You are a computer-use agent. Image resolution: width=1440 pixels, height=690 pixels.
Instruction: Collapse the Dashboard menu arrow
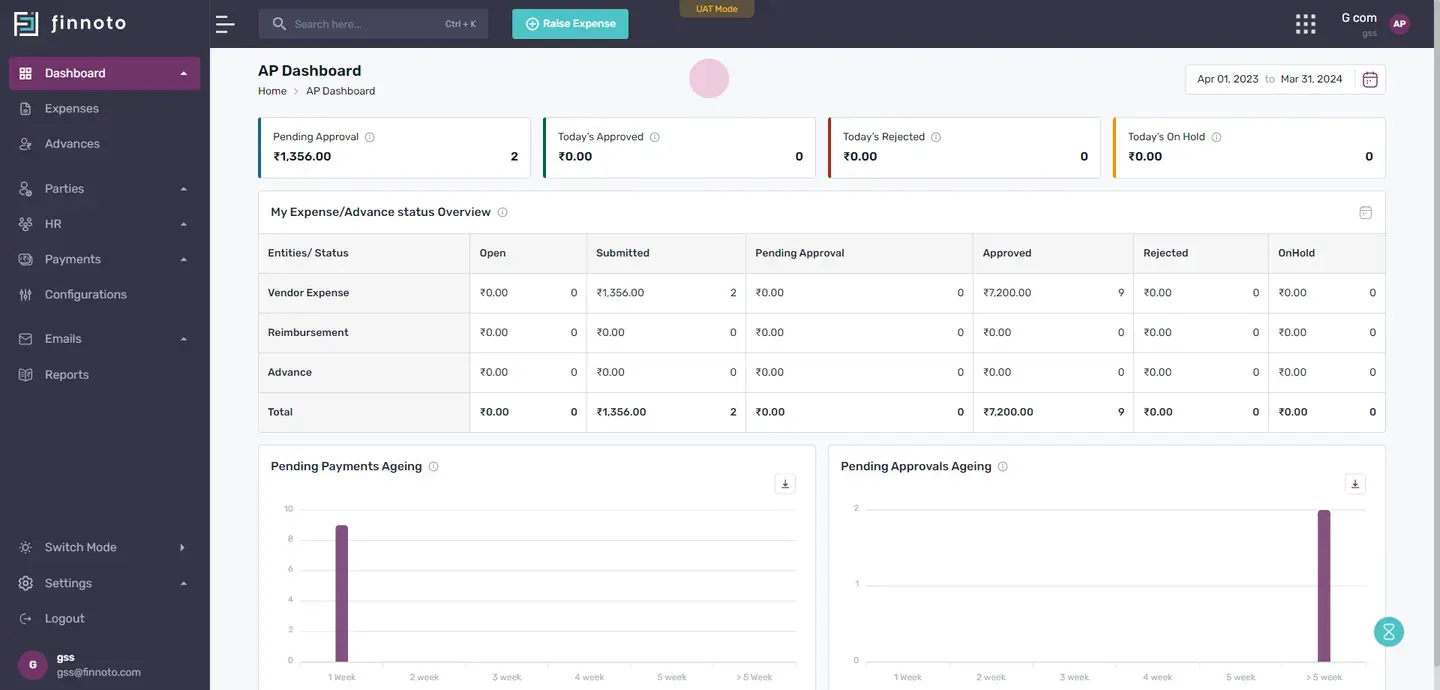click(x=183, y=73)
